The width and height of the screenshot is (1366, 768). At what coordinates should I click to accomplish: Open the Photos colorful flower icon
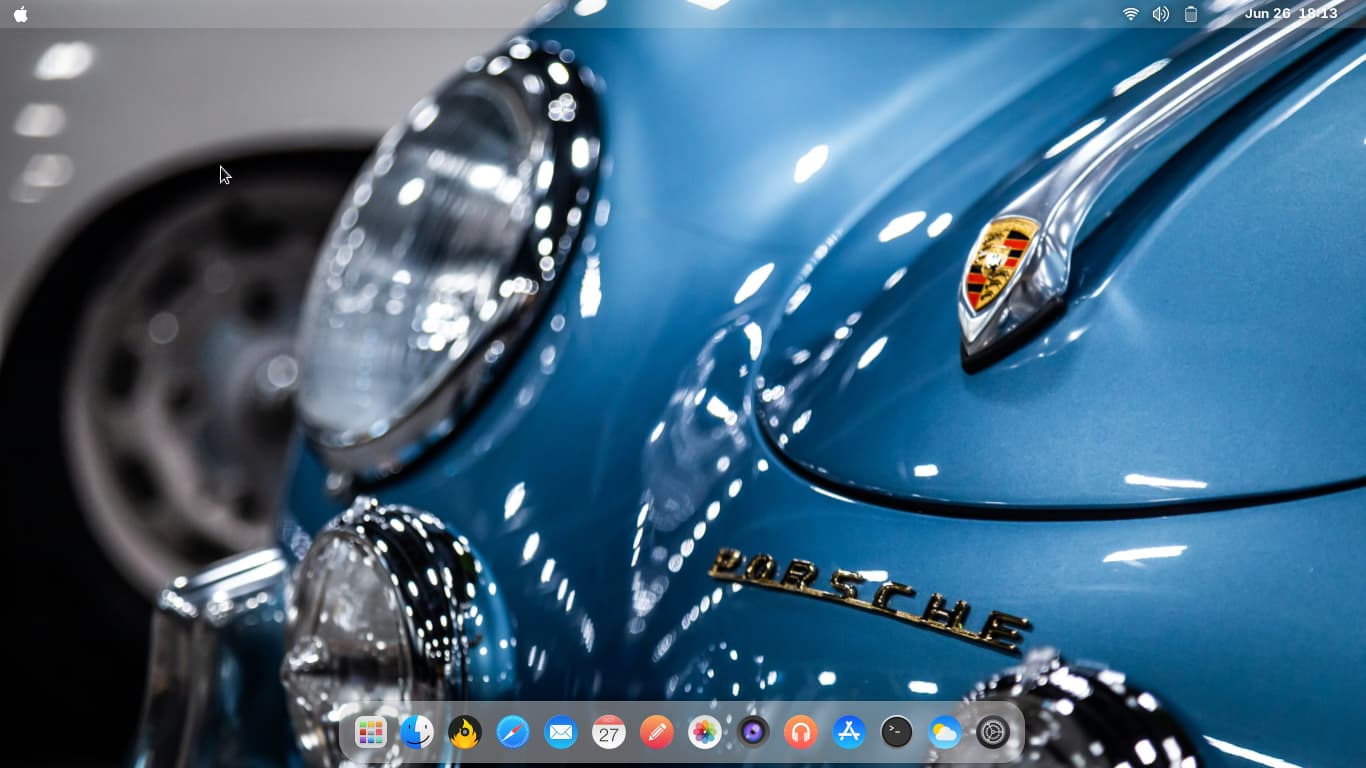pos(705,733)
